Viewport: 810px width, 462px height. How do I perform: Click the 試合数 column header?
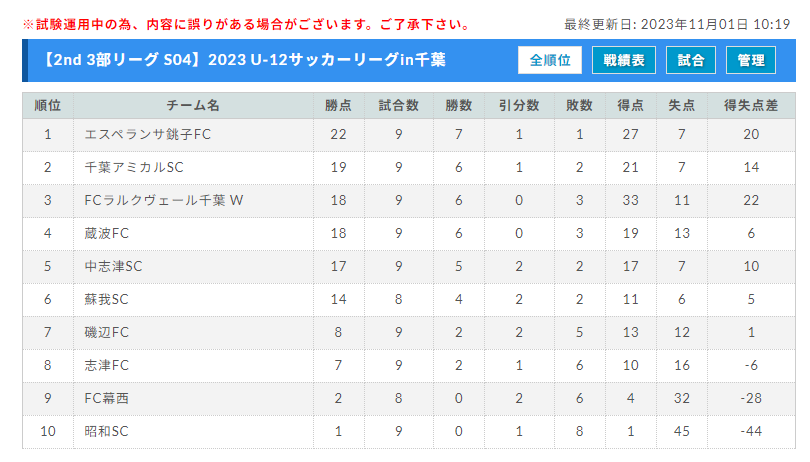click(x=398, y=105)
